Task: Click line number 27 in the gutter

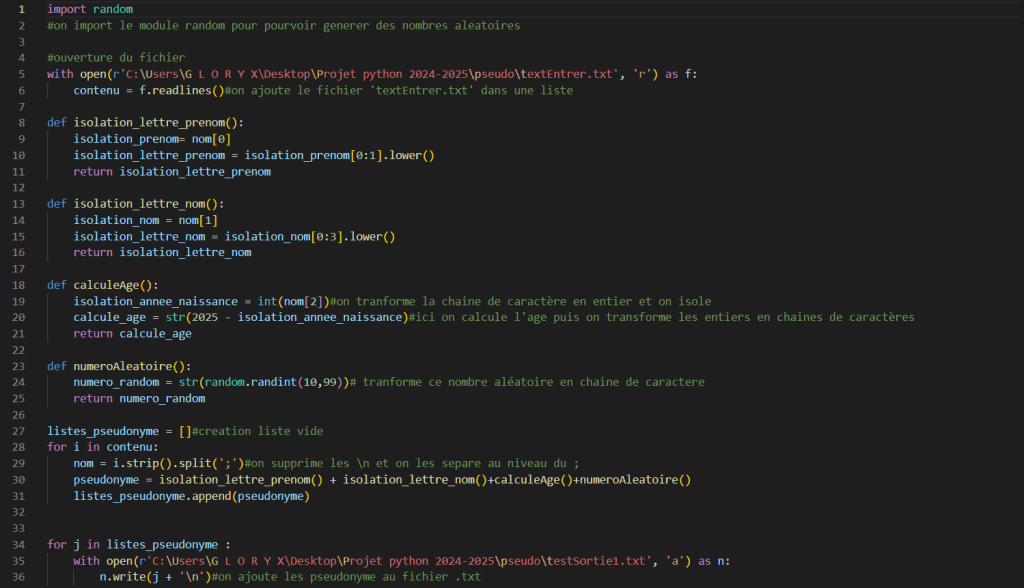Action: (20, 431)
